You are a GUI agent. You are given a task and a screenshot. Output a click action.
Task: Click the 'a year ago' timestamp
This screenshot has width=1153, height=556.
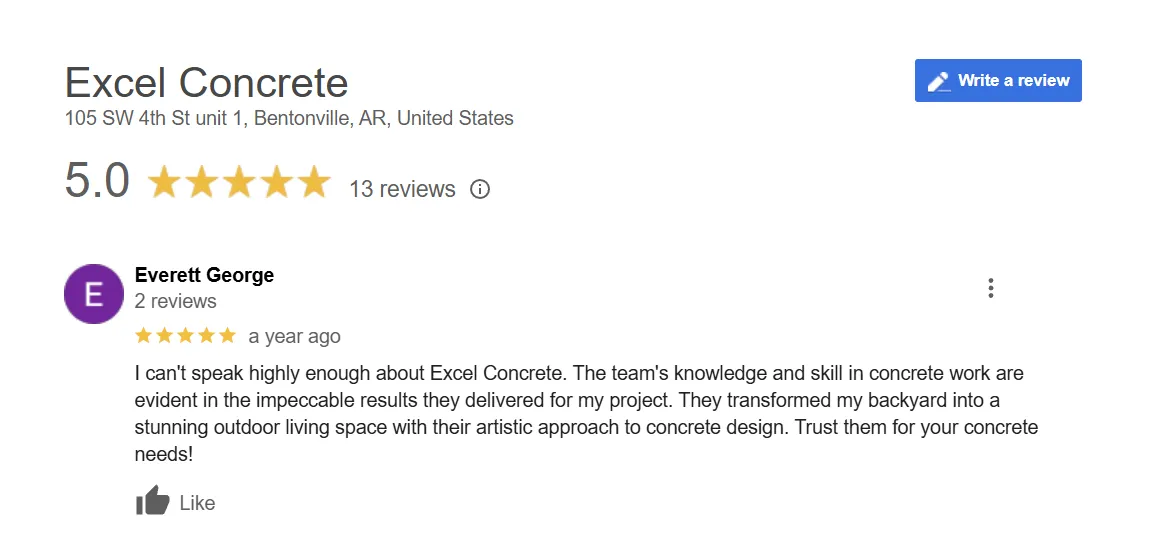294,336
